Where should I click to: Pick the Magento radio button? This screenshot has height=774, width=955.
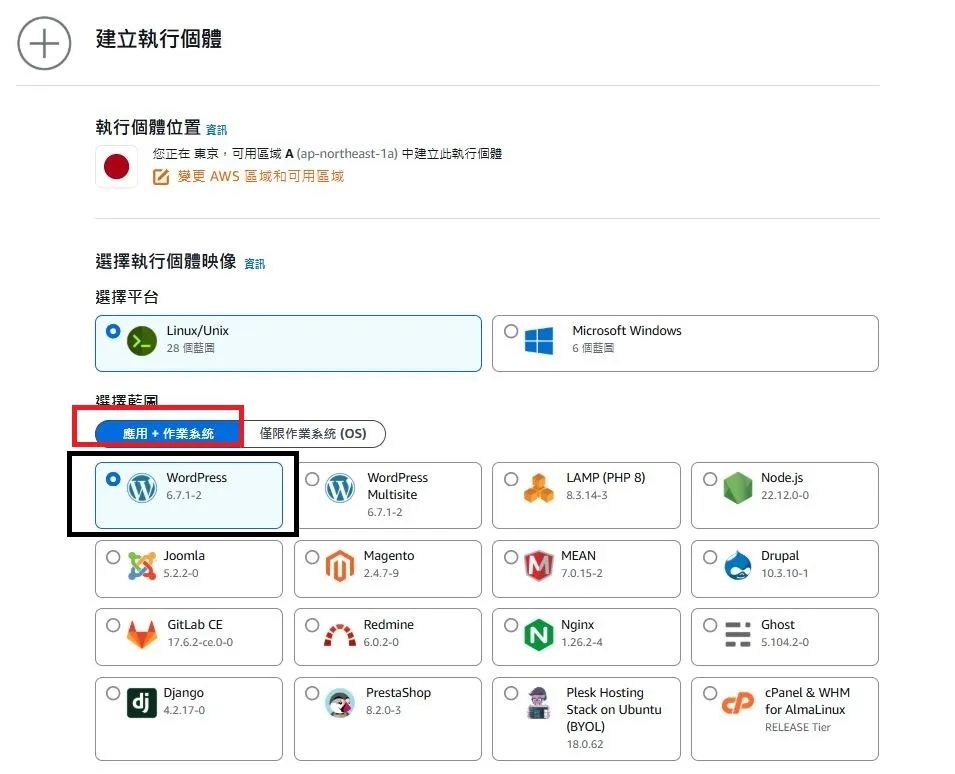(312, 557)
